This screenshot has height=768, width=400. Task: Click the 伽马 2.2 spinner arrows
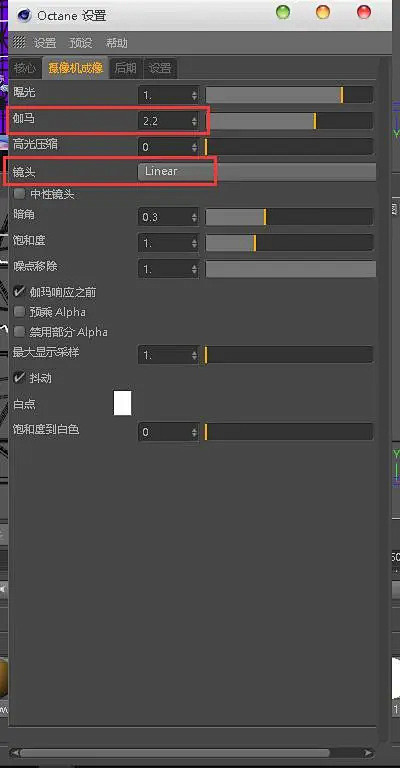point(195,121)
